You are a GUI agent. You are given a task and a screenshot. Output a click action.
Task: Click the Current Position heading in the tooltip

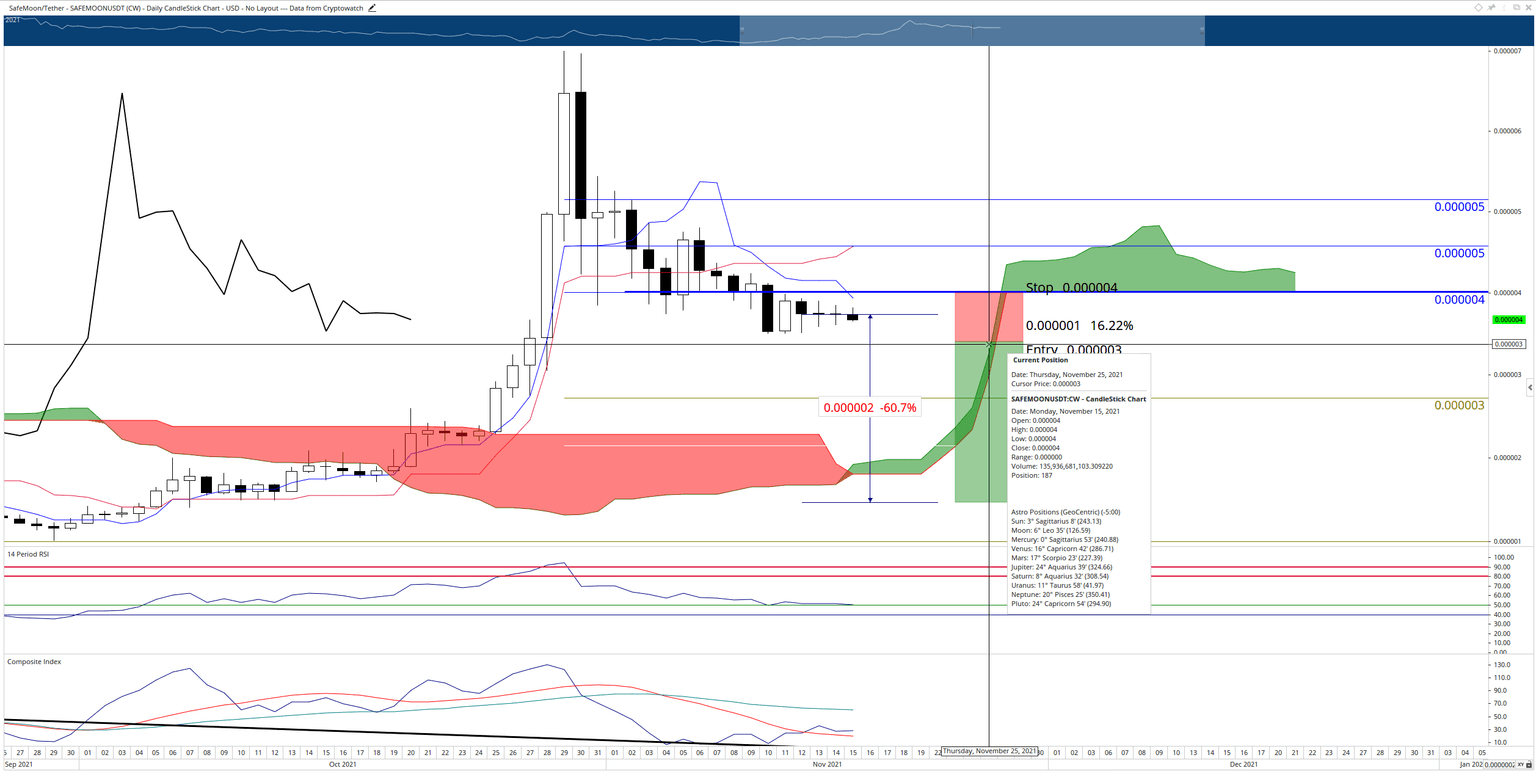(x=1040, y=360)
